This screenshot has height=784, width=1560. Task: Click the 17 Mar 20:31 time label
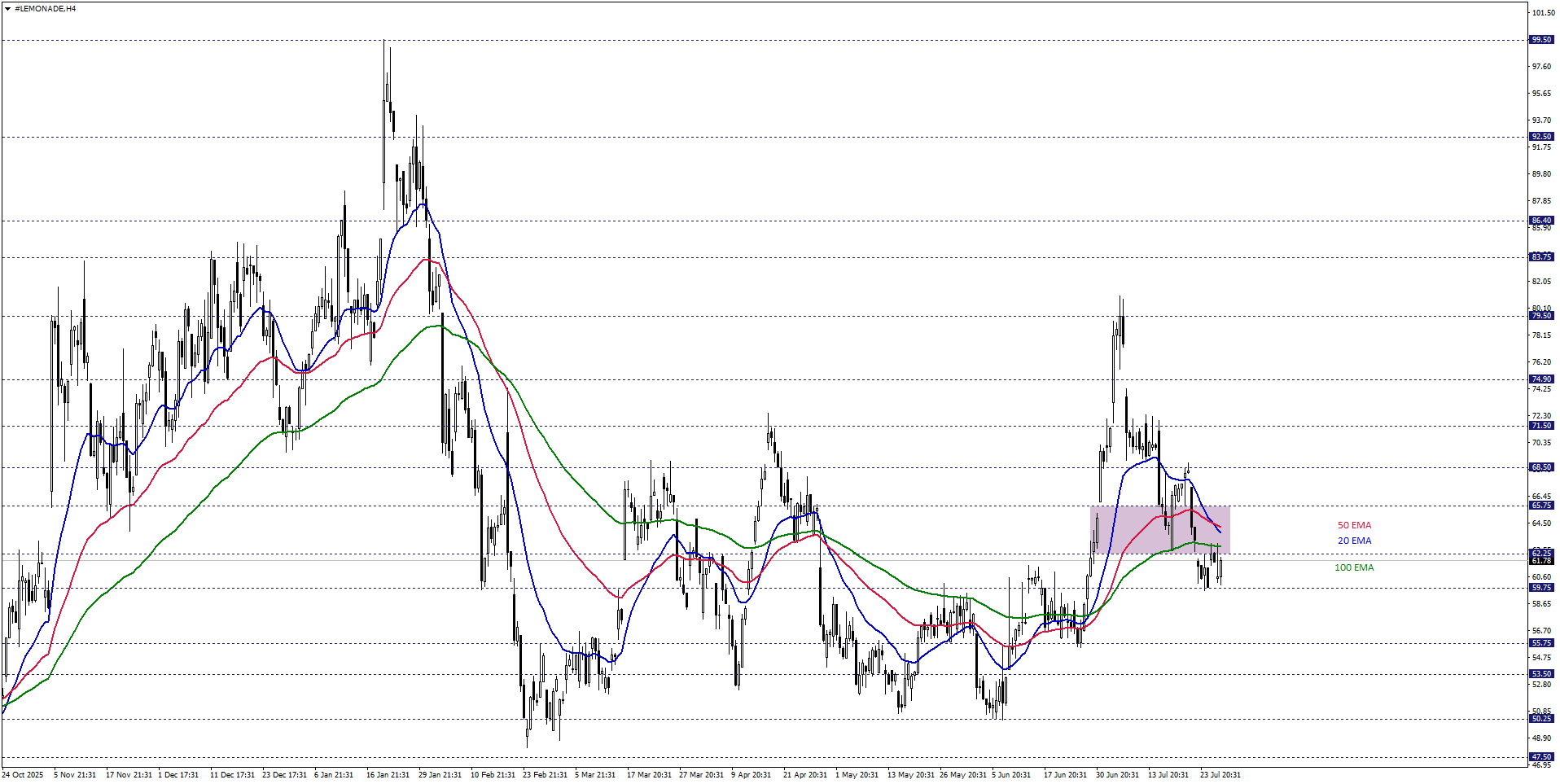[649, 775]
